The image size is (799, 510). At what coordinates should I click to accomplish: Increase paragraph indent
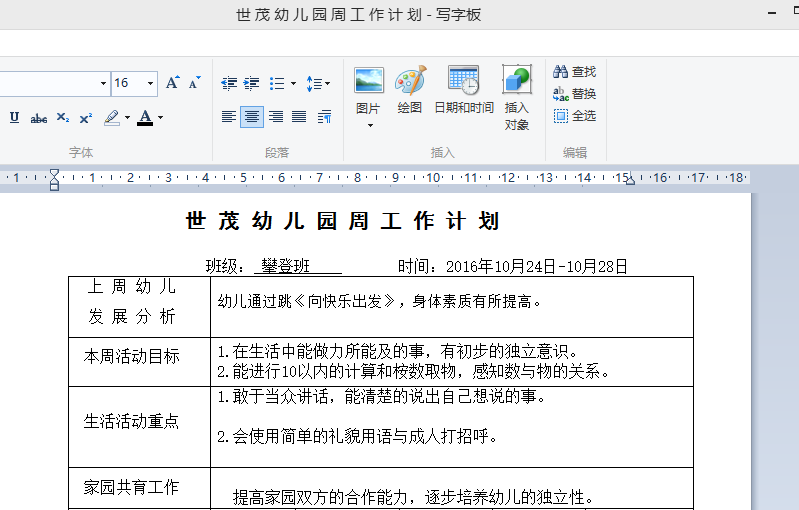pos(252,84)
